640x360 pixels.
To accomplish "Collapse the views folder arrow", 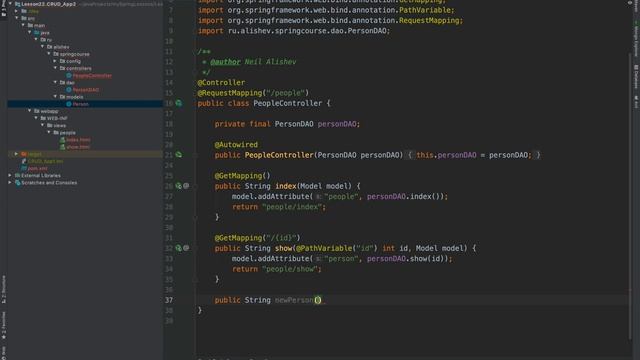I will [42, 125].
